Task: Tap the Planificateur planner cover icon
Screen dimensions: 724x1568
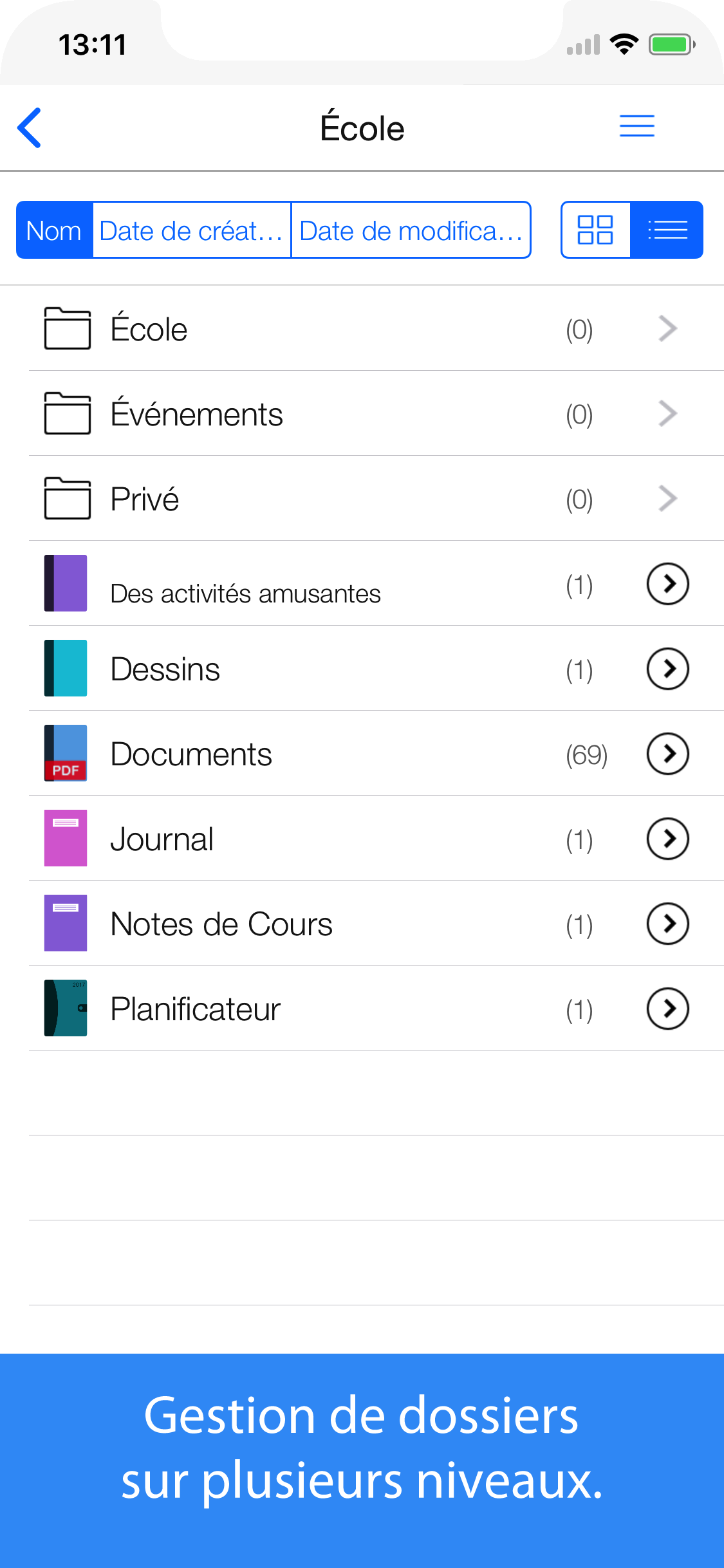Action: coord(66,1008)
